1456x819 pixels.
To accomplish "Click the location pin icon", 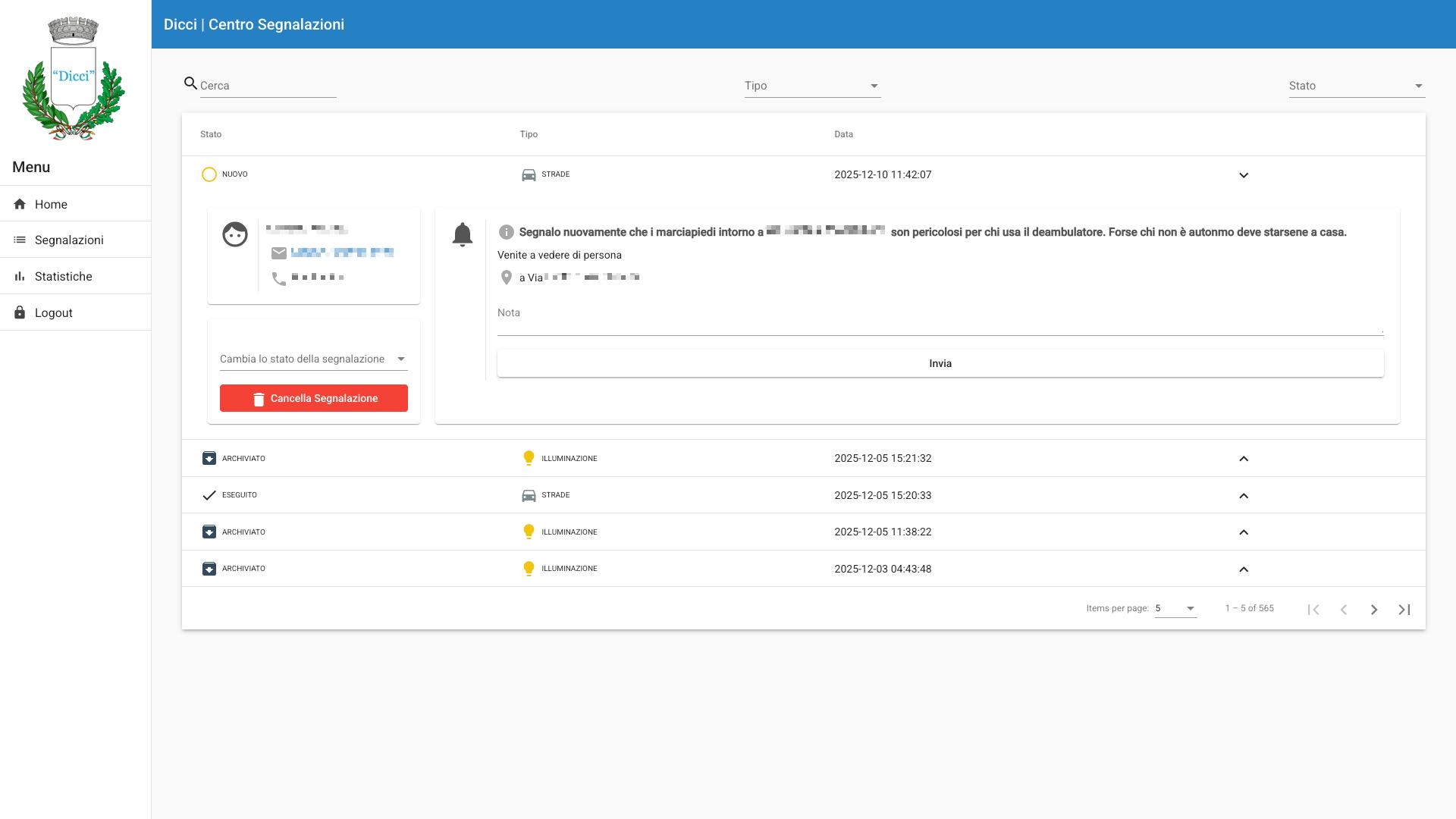I will (507, 278).
